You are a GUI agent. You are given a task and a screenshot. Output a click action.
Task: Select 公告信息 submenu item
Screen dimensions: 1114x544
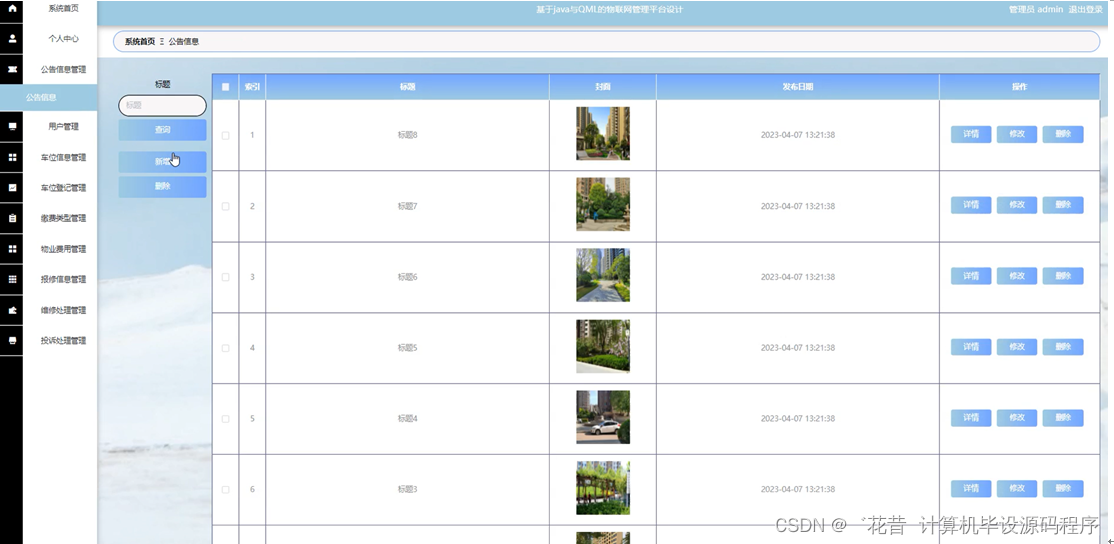[48, 97]
